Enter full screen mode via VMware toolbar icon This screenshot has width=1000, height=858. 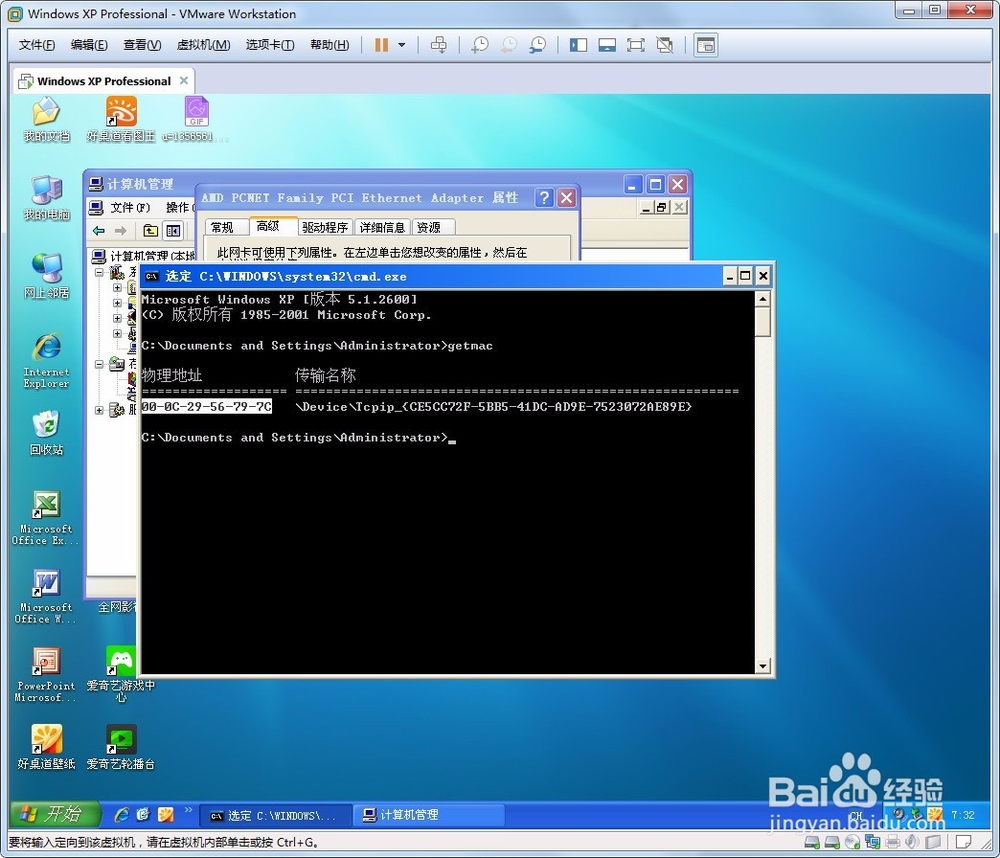pos(636,45)
